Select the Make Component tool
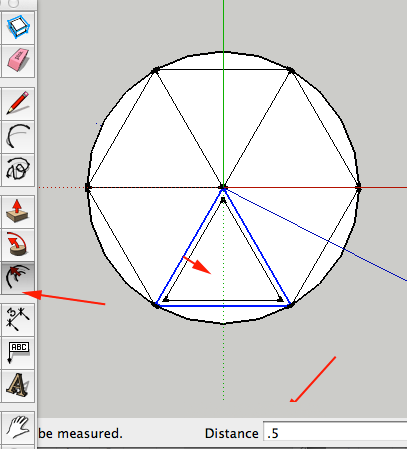 [18, 28]
